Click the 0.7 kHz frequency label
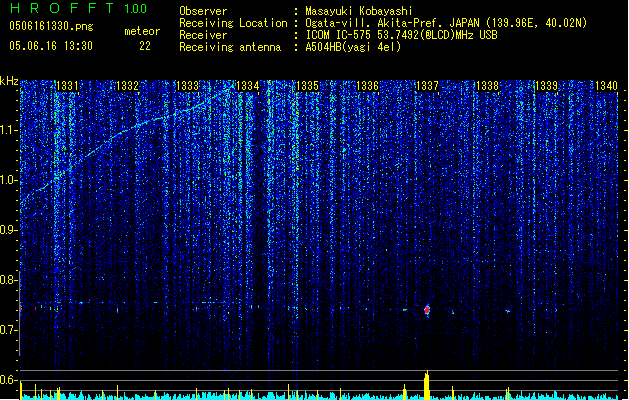629x400 pixels. click(x=9, y=330)
